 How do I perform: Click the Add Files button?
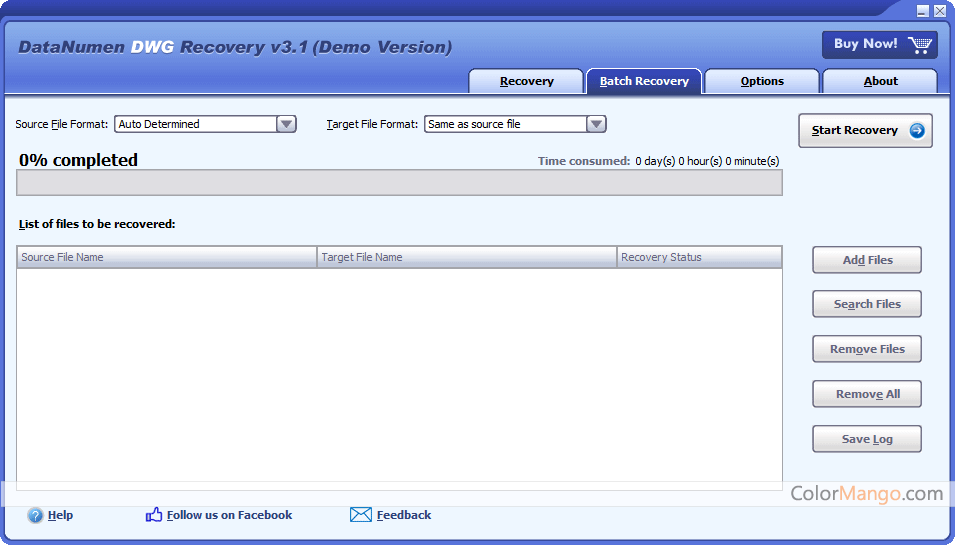[x=867, y=260]
